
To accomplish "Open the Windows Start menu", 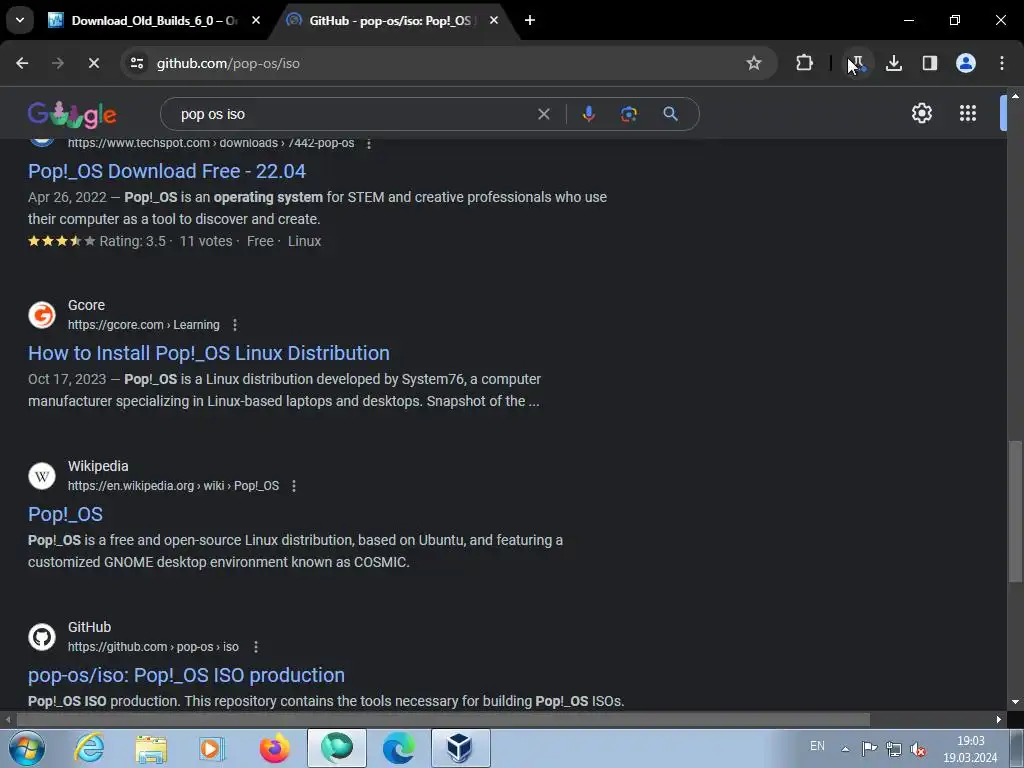I will tap(27, 748).
